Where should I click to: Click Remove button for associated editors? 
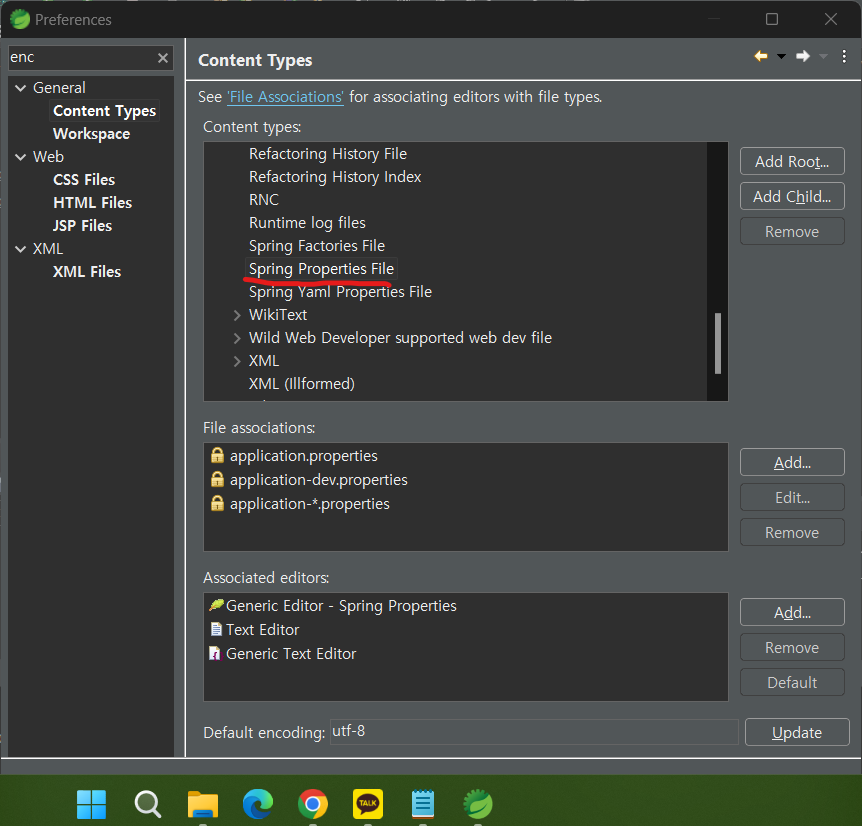[x=792, y=648]
